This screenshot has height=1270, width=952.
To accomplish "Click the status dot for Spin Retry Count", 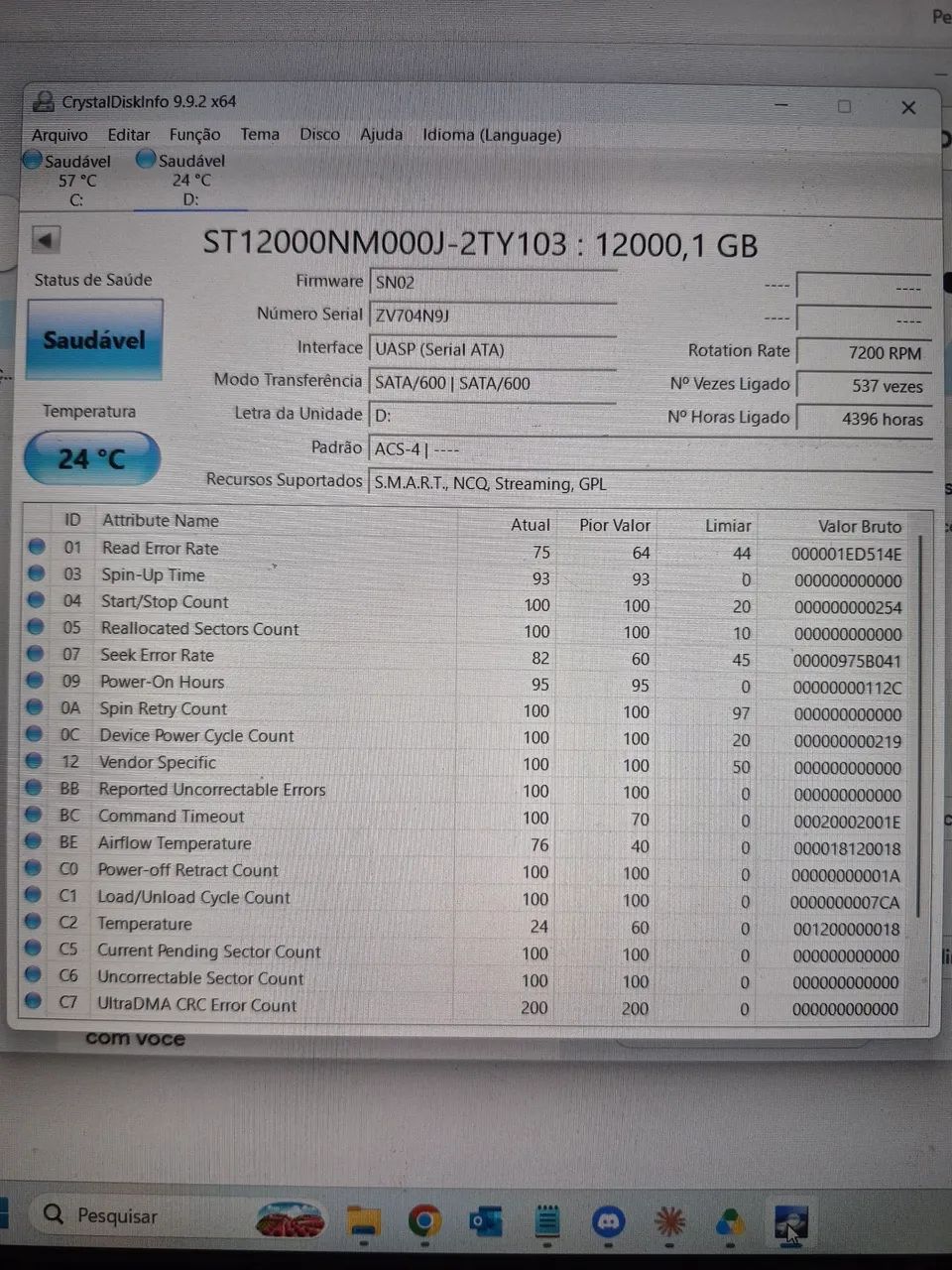I will [x=35, y=706].
